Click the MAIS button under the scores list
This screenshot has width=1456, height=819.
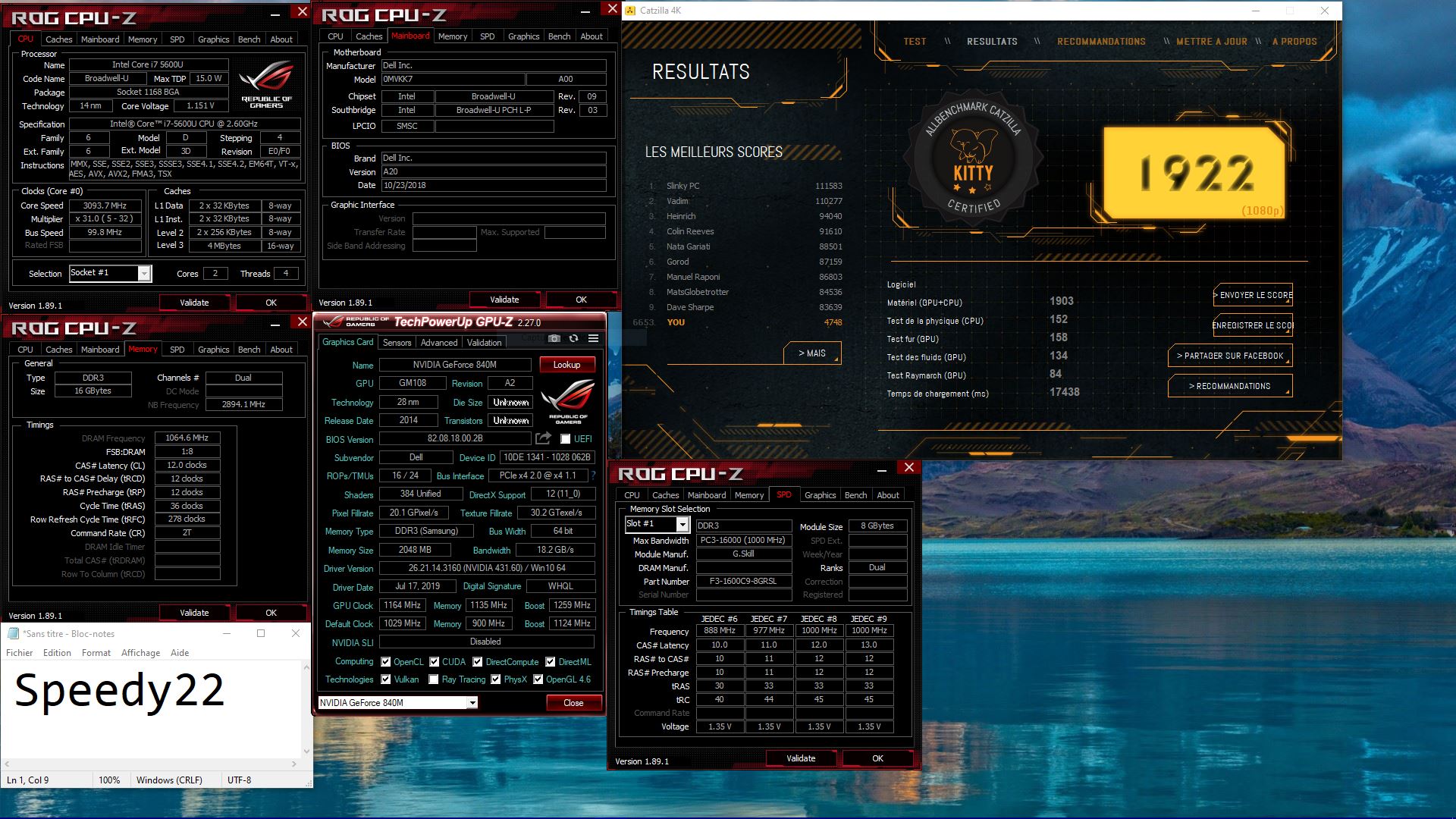click(811, 353)
